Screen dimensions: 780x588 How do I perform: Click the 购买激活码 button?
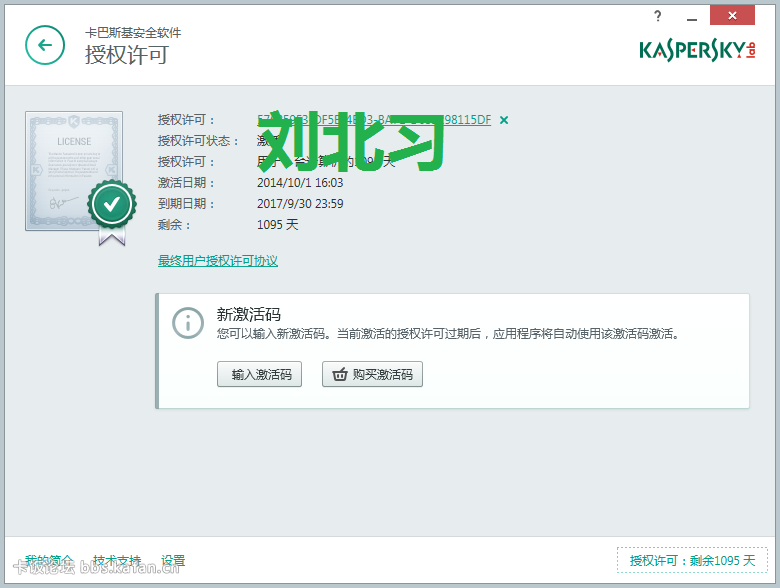coord(372,374)
